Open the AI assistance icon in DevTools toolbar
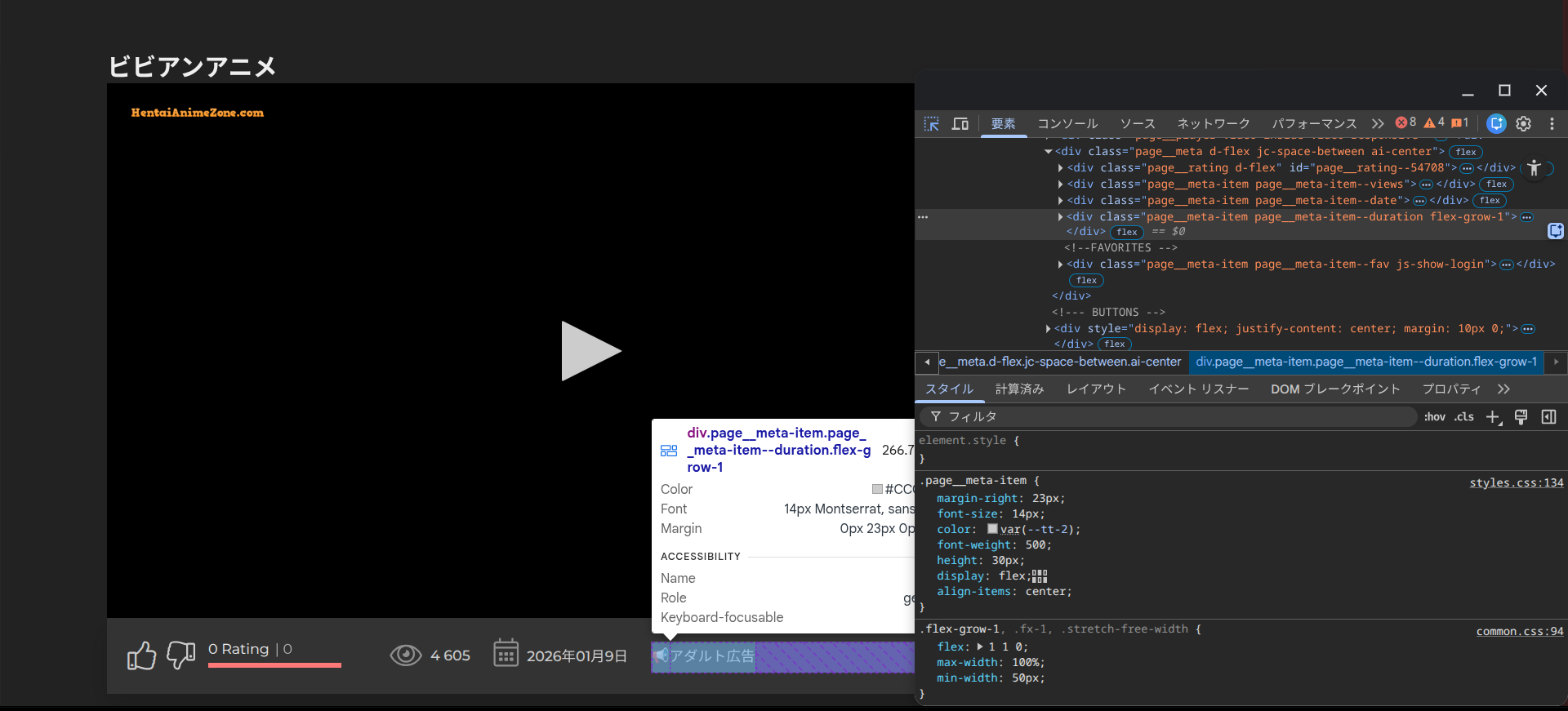1568x711 pixels. click(1496, 123)
